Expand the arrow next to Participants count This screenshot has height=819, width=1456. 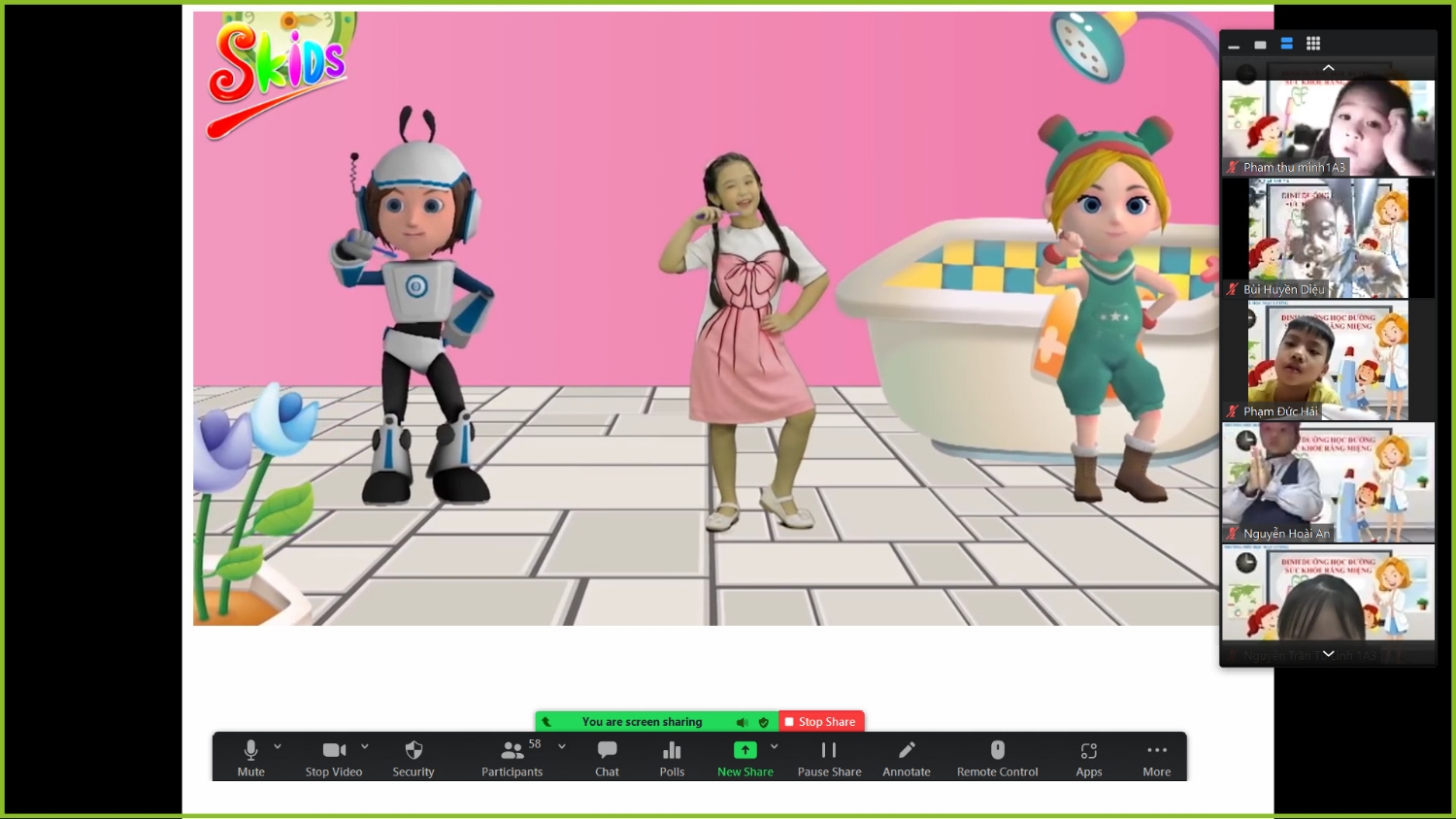562,746
